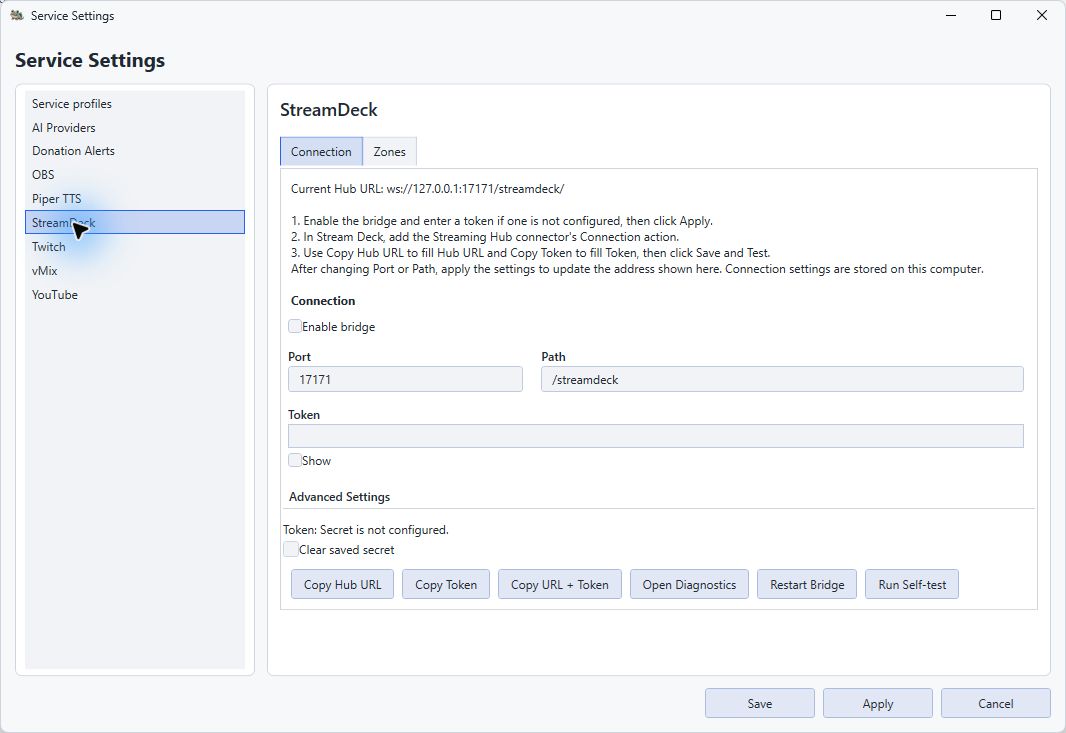
Task: Enable the bridge checkbox
Action: [x=295, y=326]
